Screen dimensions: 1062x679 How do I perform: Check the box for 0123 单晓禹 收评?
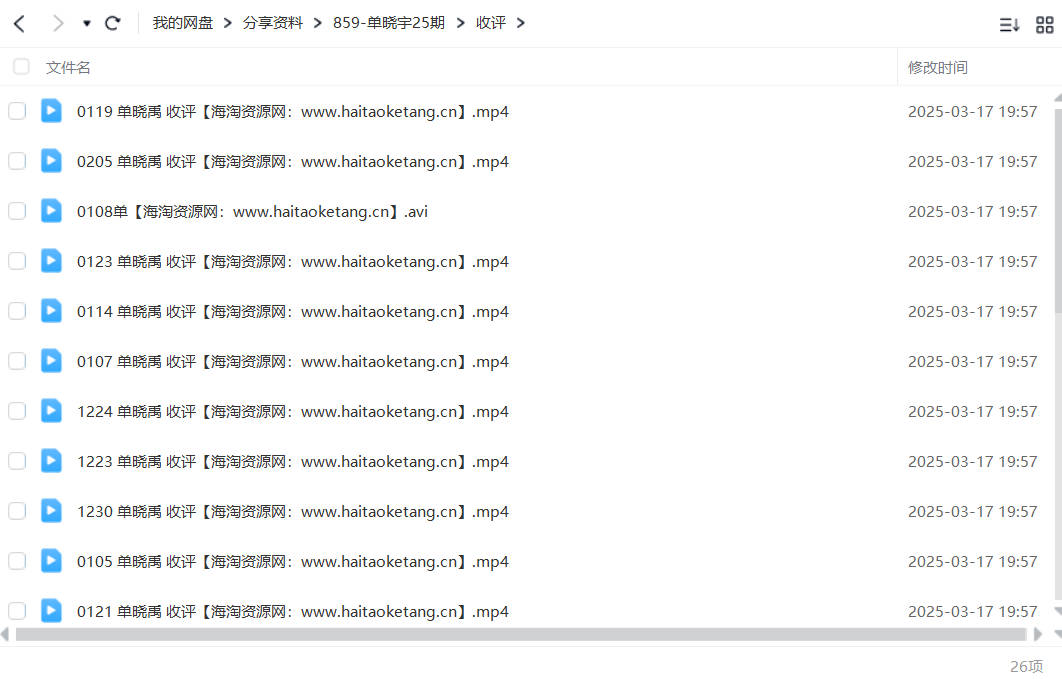tap(17, 261)
